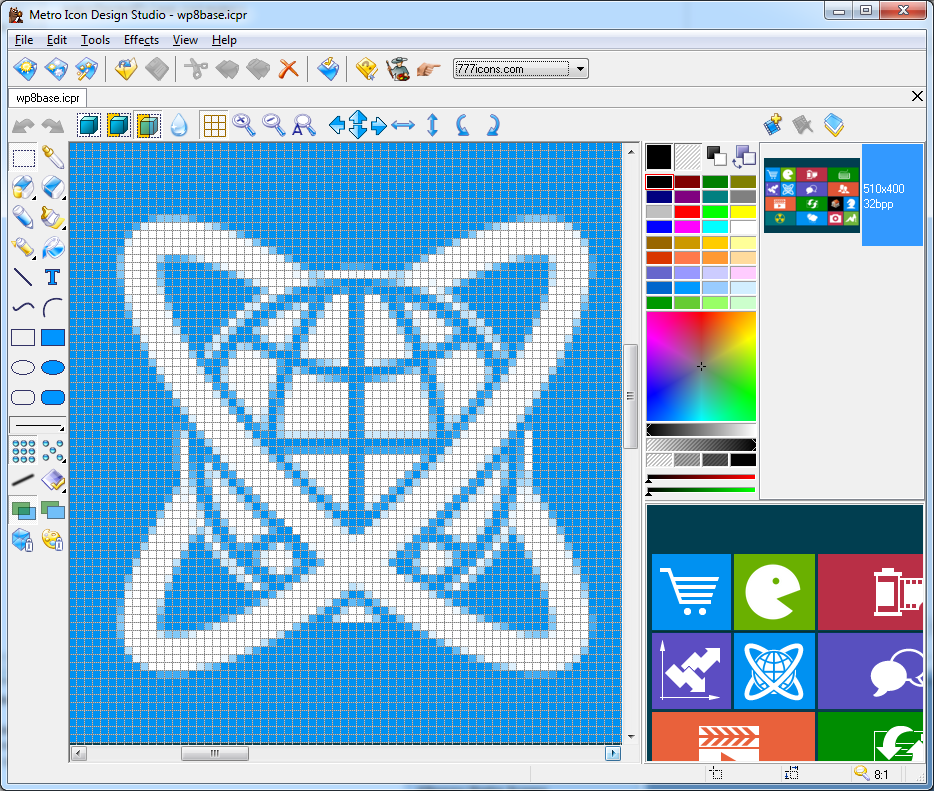
Task: Select the sparse dot spray pattern
Action: pos(53,451)
